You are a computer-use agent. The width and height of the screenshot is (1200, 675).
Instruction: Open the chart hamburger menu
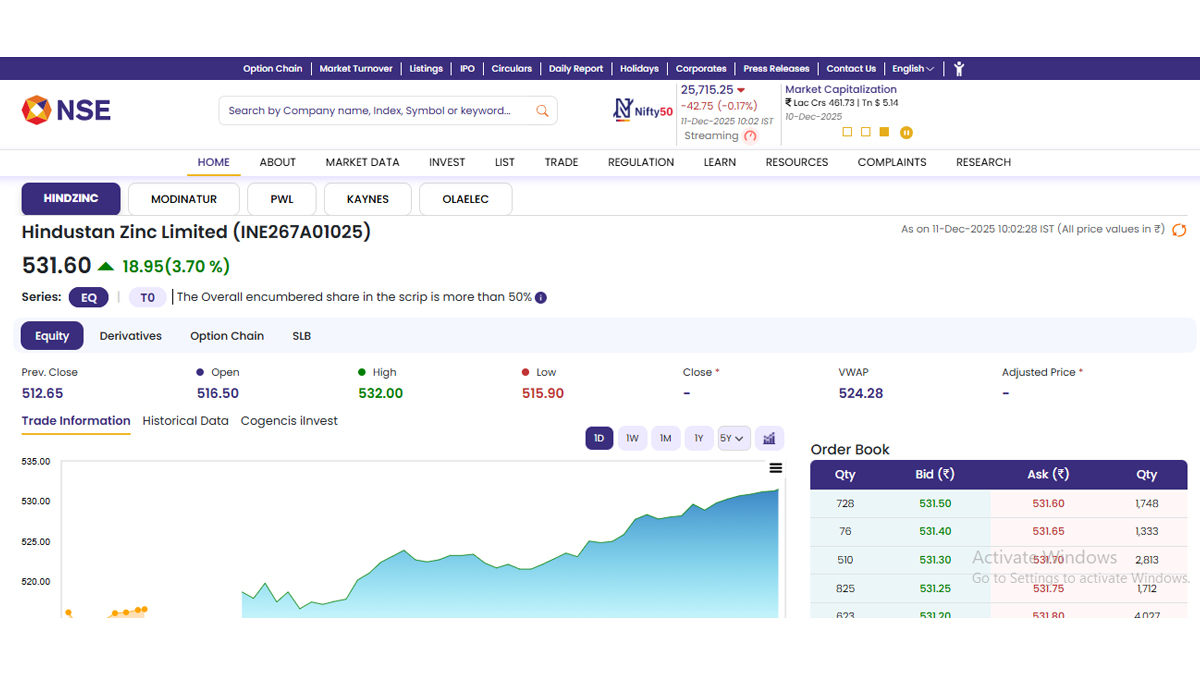[x=775, y=468]
